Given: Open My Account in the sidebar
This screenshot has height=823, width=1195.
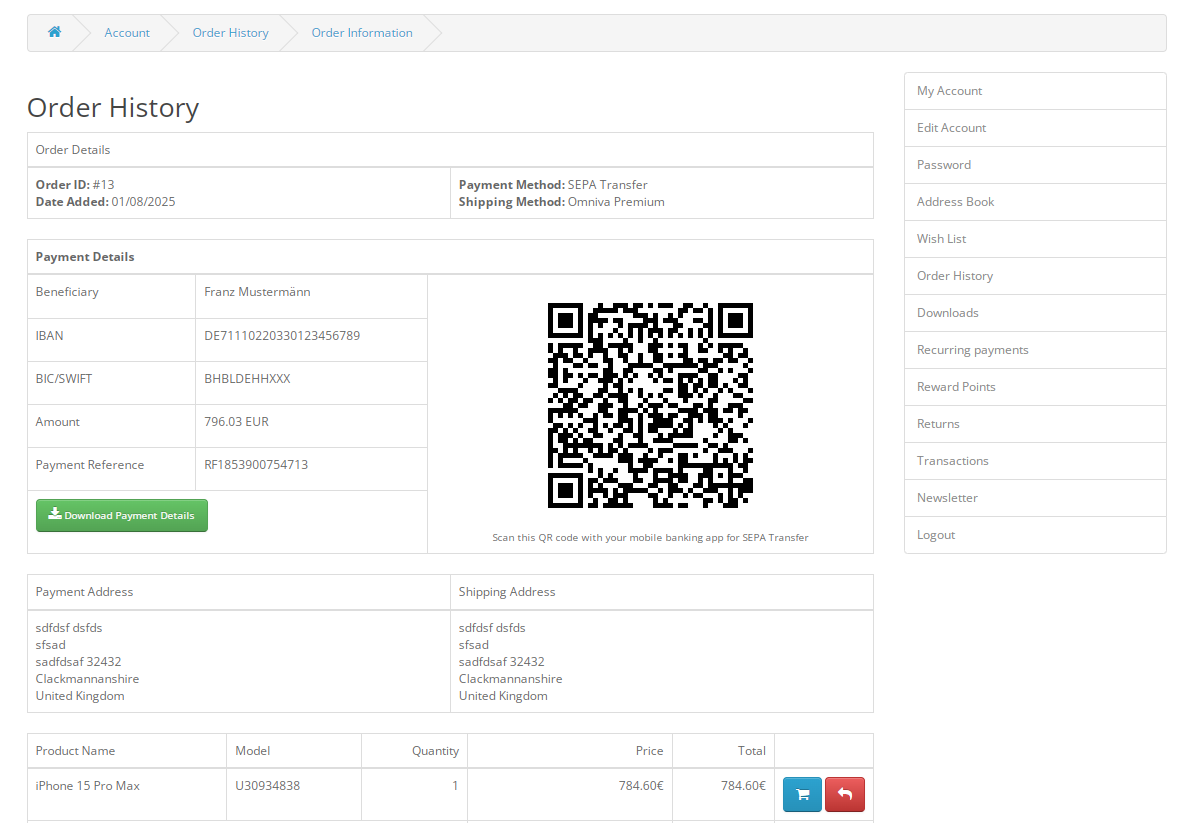Looking at the screenshot, I should [1035, 91].
